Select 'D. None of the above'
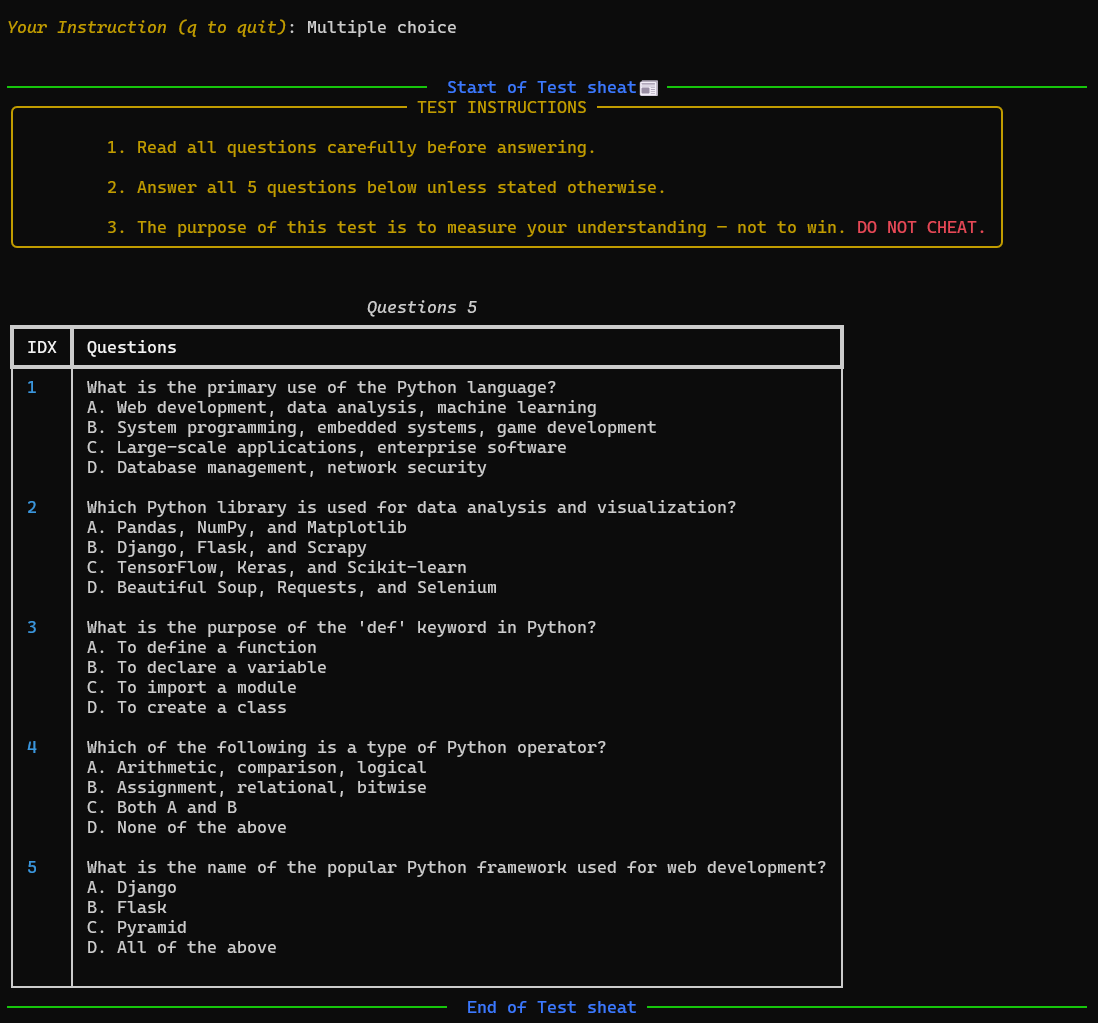 (186, 828)
